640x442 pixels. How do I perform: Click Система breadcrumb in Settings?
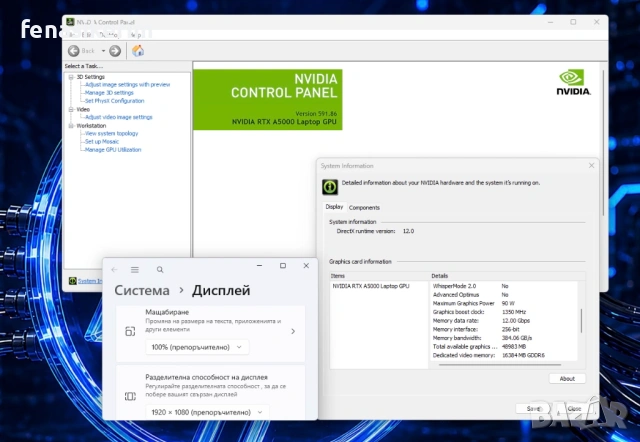(142, 290)
